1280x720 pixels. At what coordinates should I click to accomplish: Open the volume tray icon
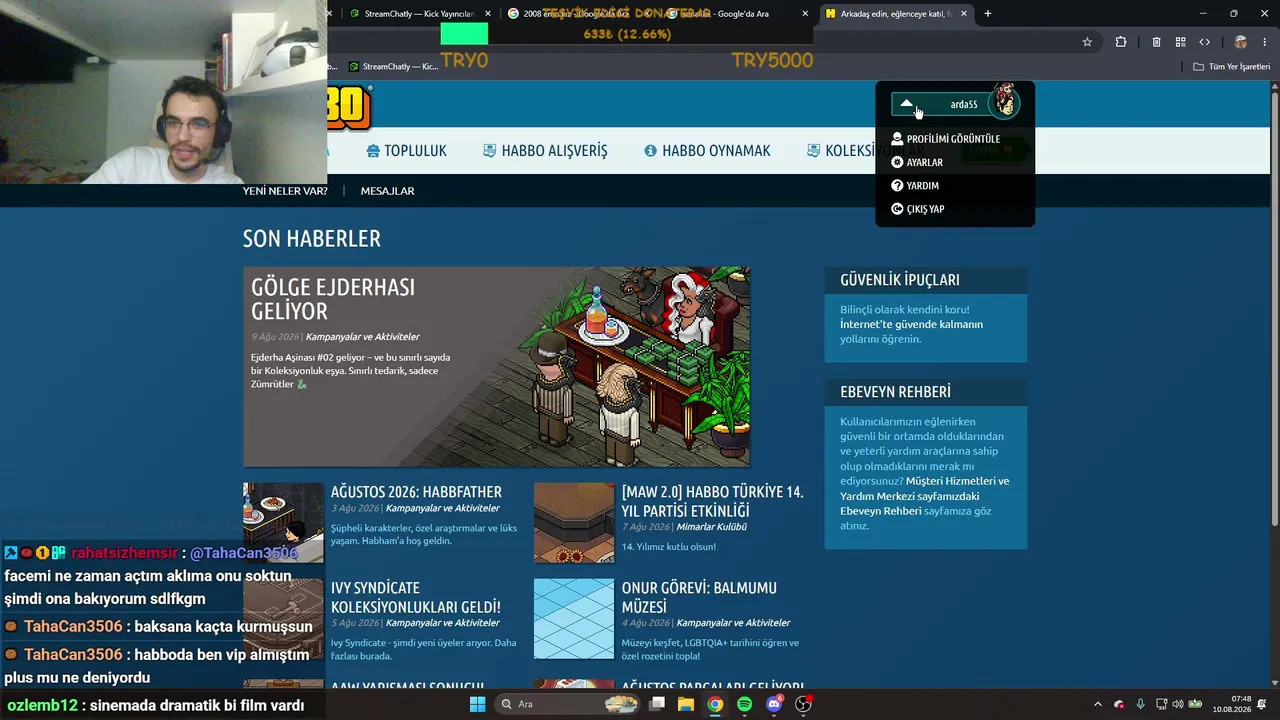1177,704
